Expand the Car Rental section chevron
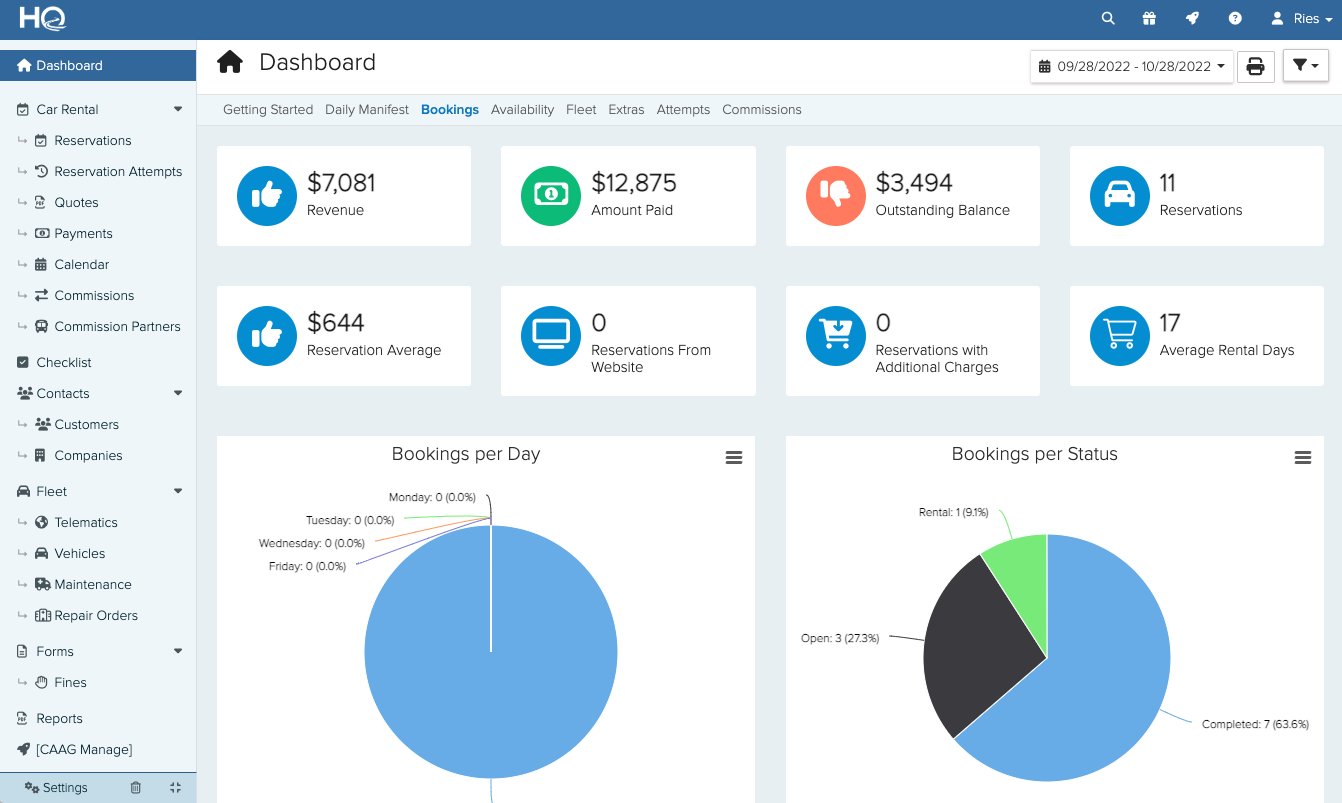Screen dimensions: 1342x803 click(178, 108)
